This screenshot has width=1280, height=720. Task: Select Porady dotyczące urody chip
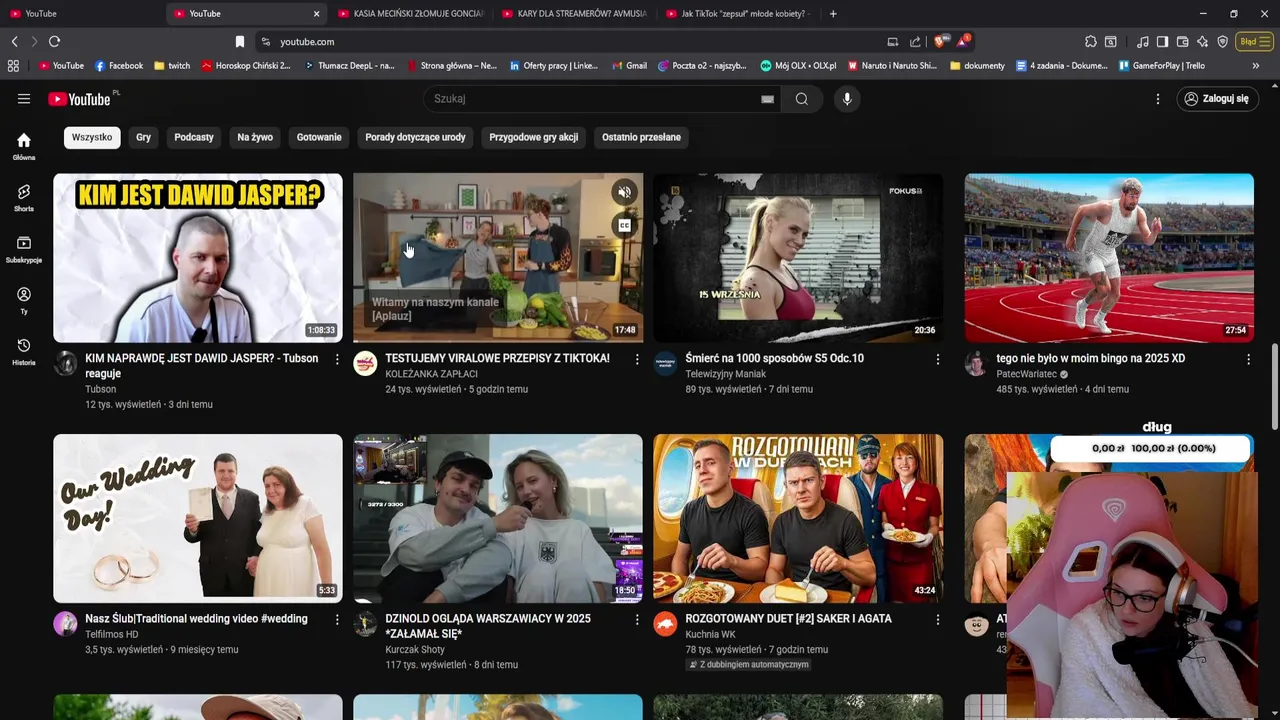(x=415, y=137)
